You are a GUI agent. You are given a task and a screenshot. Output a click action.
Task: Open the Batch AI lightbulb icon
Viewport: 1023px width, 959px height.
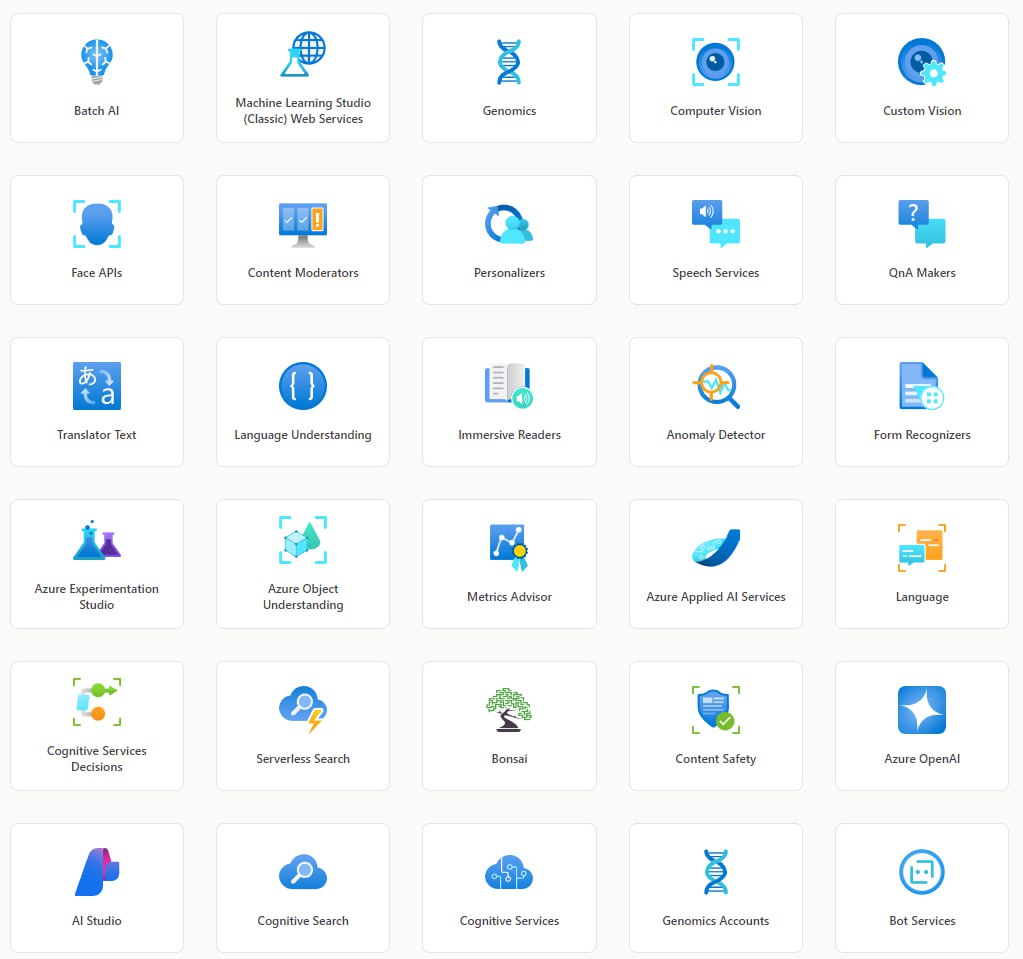point(97,62)
